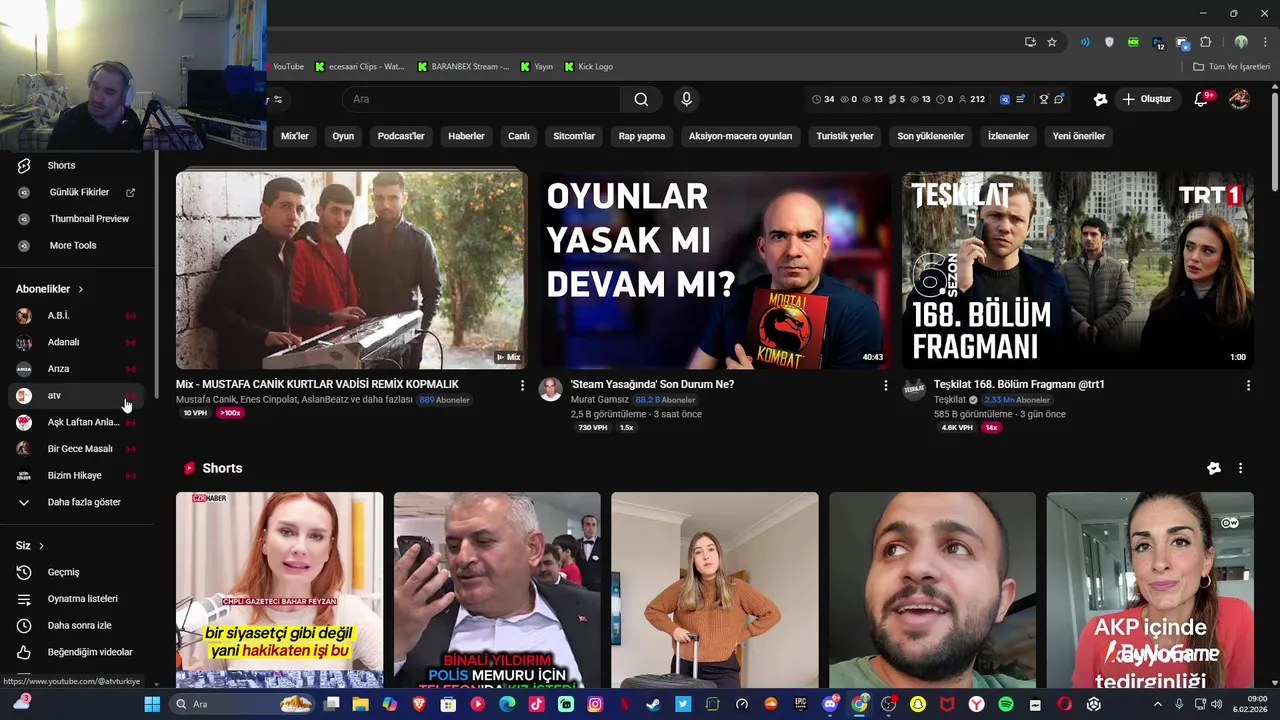Open the BARANBEX Stream bookmark
Image resolution: width=1280 pixels, height=720 pixels.
[x=463, y=67]
